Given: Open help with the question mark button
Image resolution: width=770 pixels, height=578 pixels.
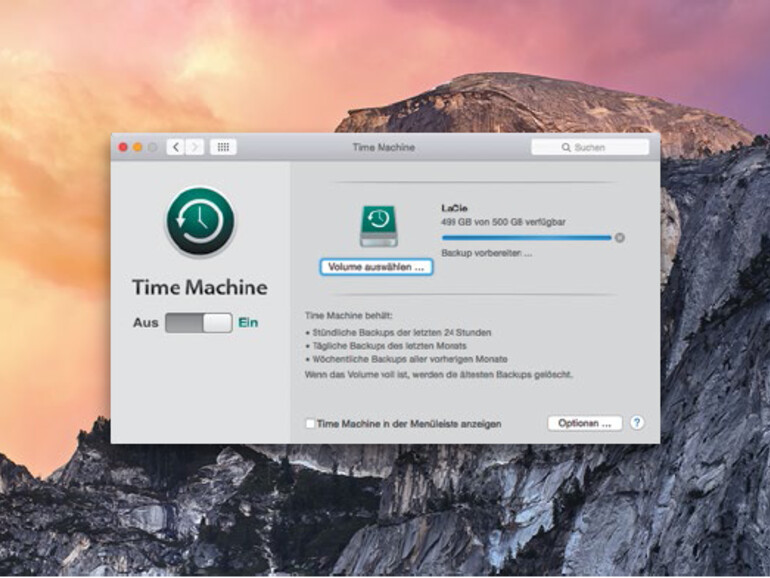Looking at the screenshot, I should pyautogui.click(x=637, y=423).
